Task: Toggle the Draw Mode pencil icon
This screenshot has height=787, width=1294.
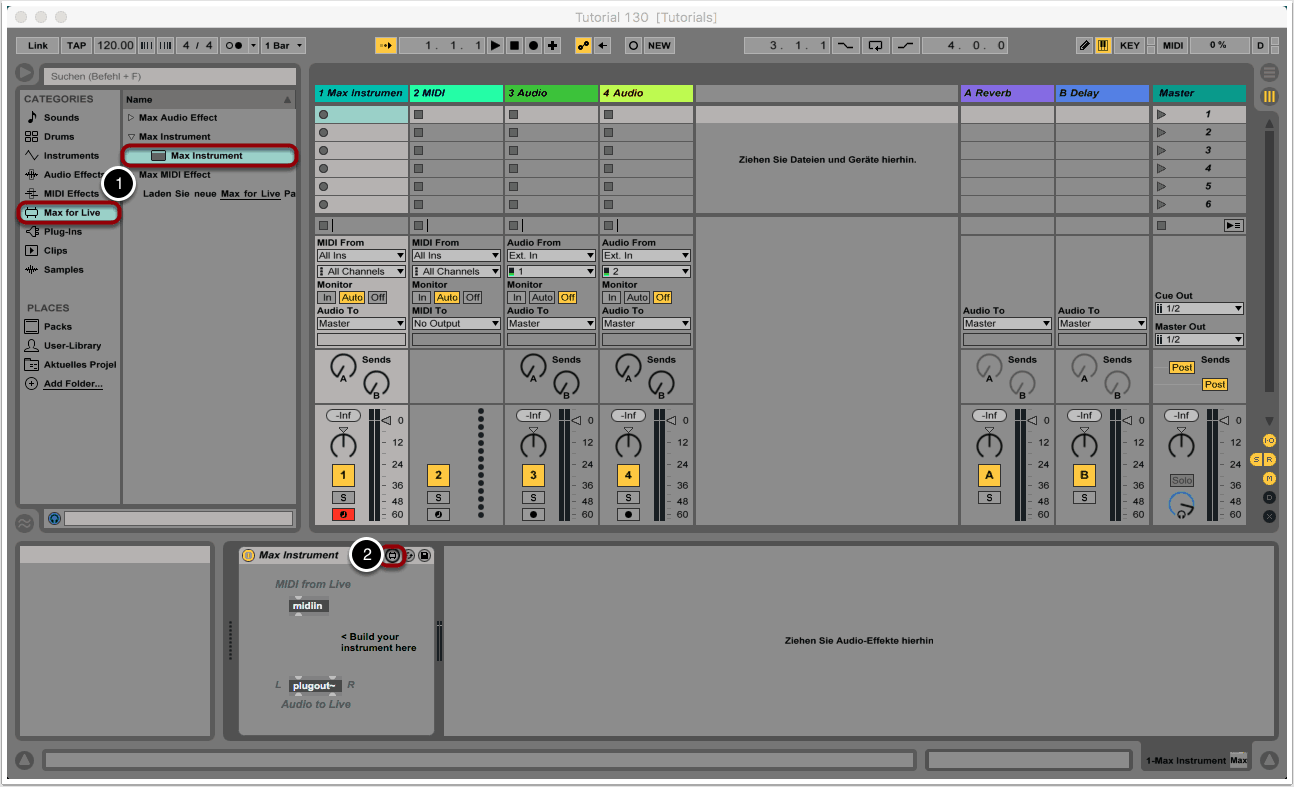Action: 1085,46
